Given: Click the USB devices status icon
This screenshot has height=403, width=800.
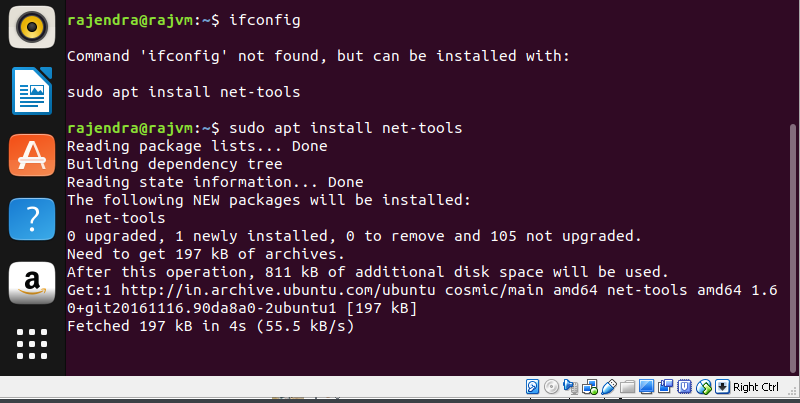Looking at the screenshot, I should [609, 387].
